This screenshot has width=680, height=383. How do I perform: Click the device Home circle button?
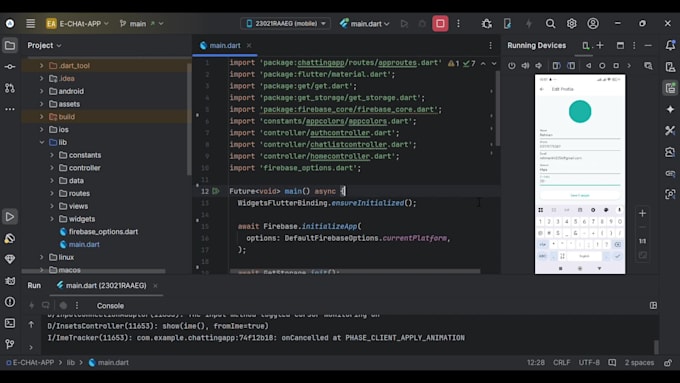[x=602, y=65]
